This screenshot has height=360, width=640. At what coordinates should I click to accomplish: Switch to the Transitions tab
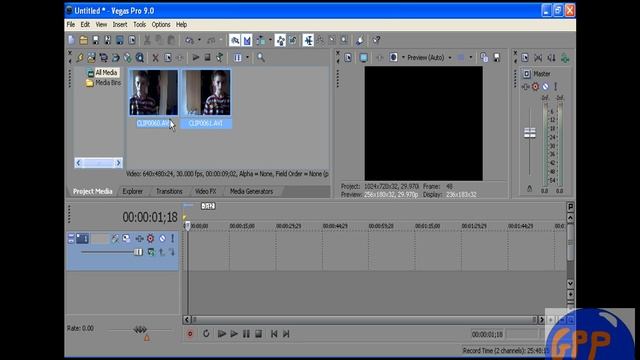(x=169, y=191)
